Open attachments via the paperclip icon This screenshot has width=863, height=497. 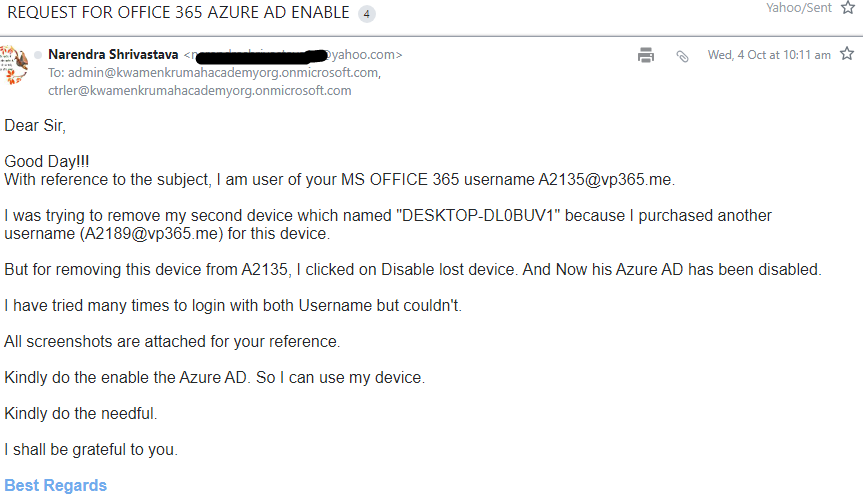point(682,56)
